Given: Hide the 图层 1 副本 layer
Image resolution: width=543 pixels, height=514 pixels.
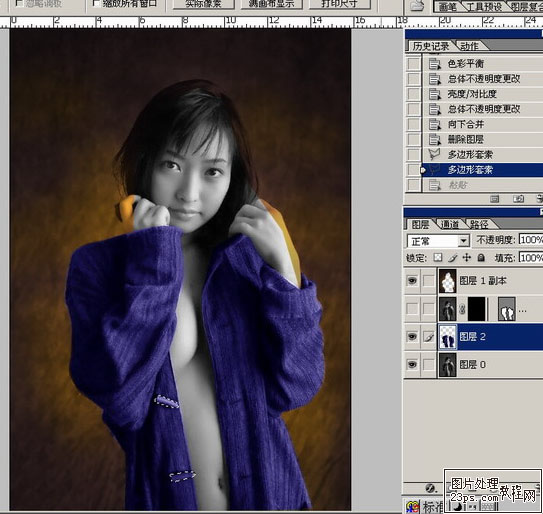Looking at the screenshot, I should (x=412, y=280).
